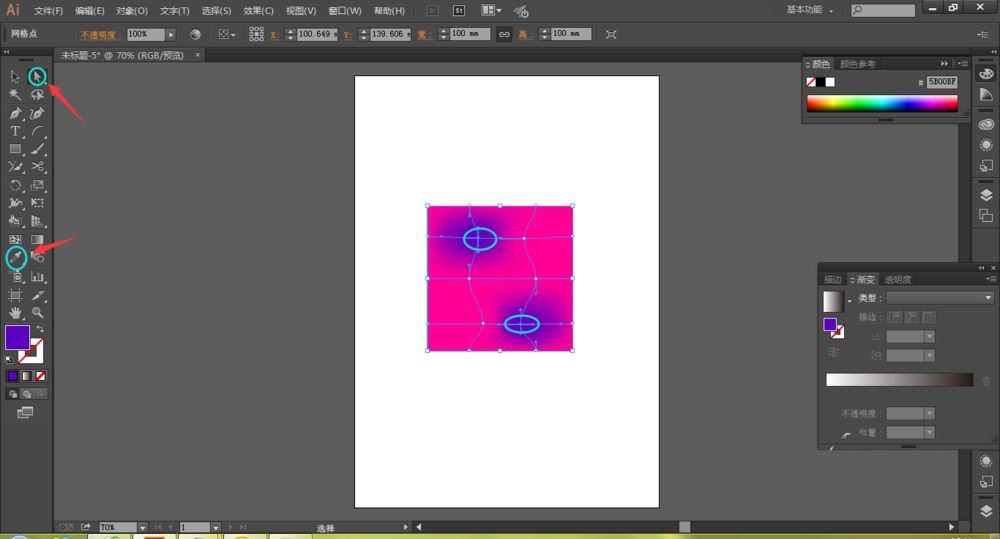Toggle constrain width and height proportions link
The width and height of the screenshot is (1000, 539).
pos(504,34)
